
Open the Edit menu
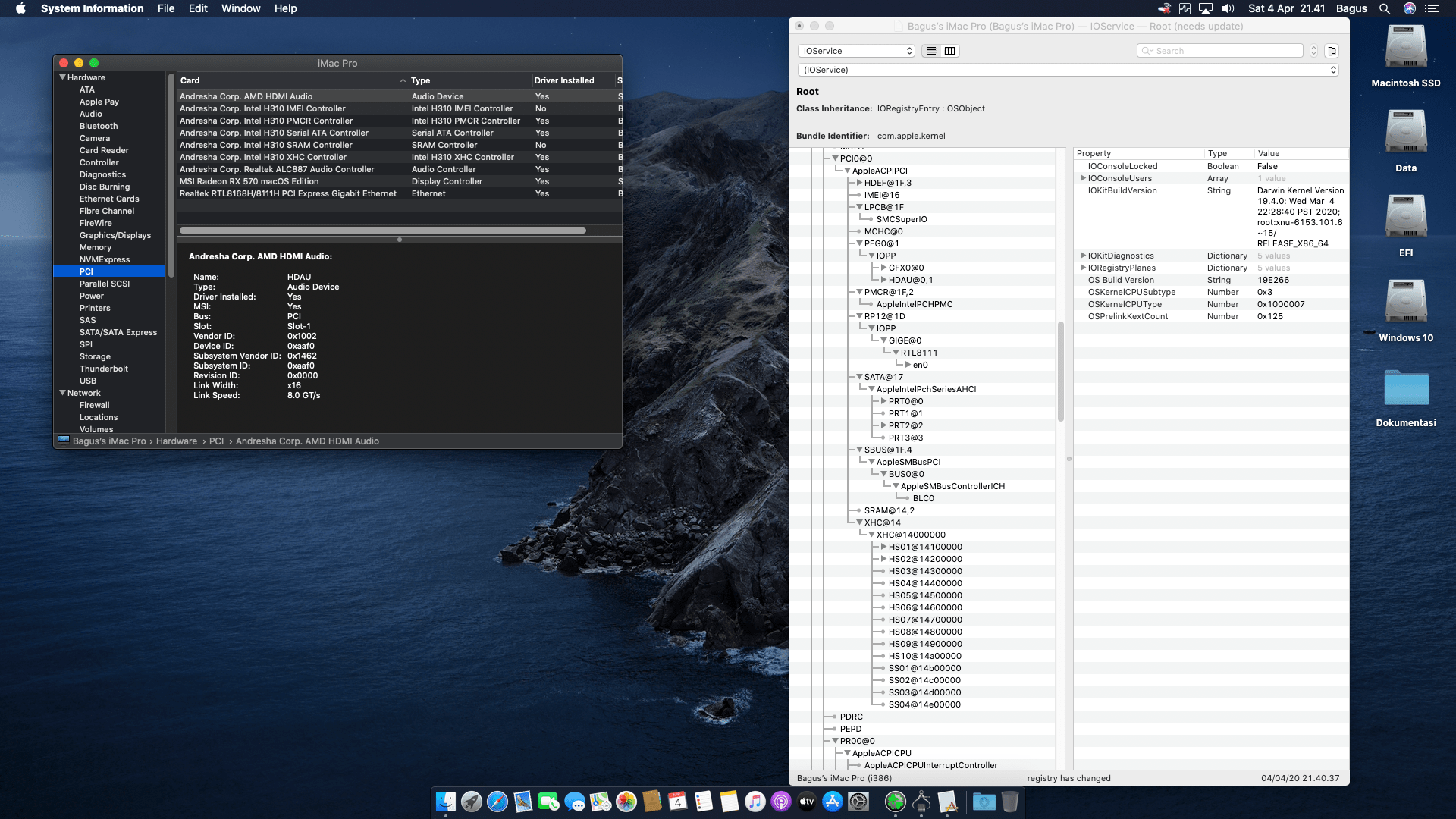click(198, 8)
